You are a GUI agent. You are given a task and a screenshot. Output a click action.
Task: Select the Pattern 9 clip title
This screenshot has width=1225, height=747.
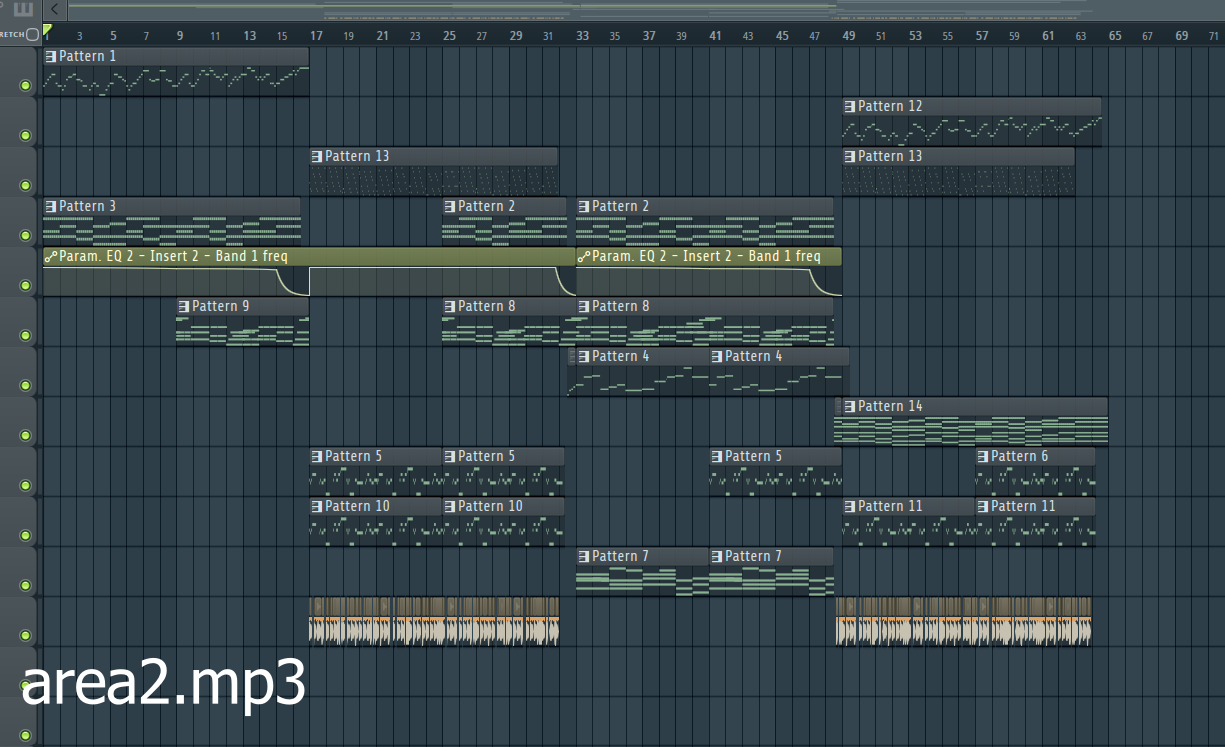221,306
